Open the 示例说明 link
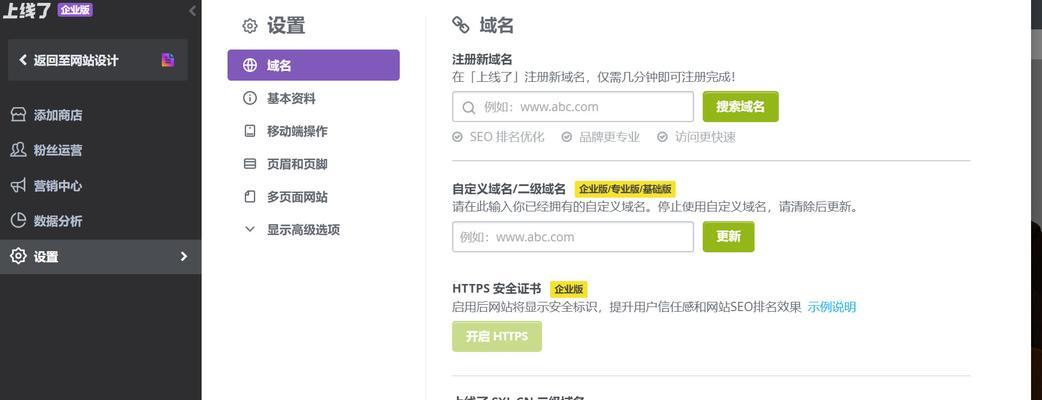Image resolution: width=1042 pixels, height=400 pixels. click(x=831, y=307)
